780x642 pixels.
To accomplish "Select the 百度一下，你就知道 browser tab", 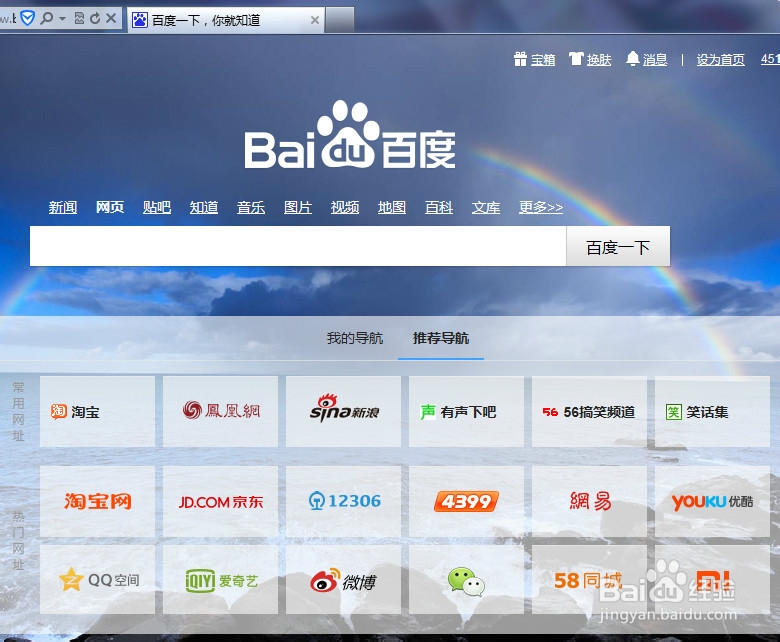I will pyautogui.click(x=226, y=20).
